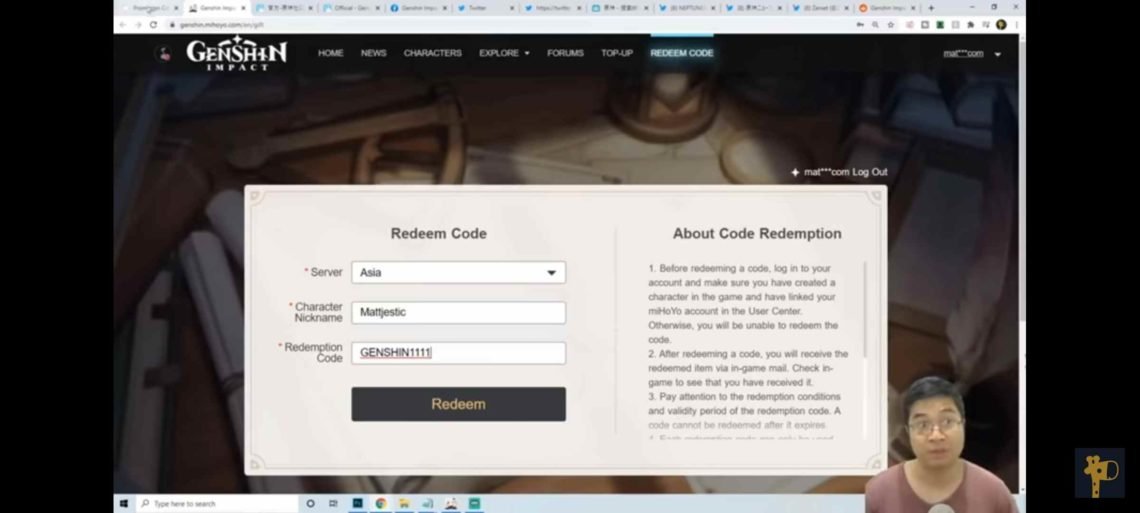The image size is (1140, 513).
Task: Open the Chrome profile avatar
Action: [x=1001, y=25]
